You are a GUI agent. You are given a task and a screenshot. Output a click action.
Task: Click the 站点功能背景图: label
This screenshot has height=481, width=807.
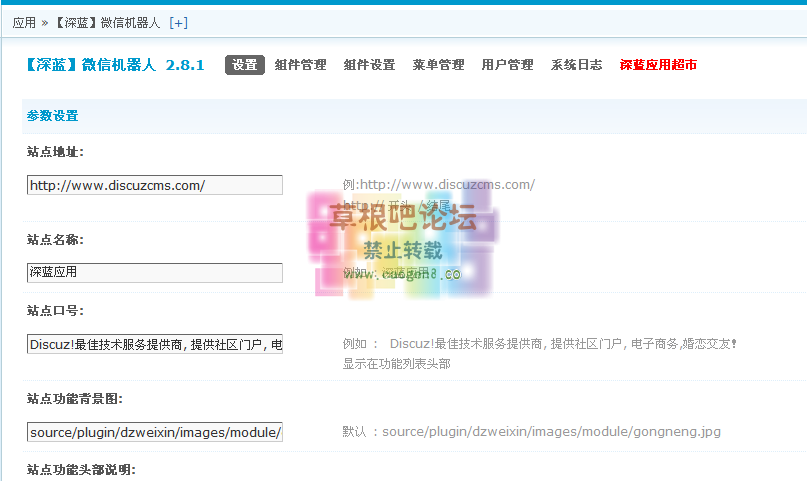75,399
